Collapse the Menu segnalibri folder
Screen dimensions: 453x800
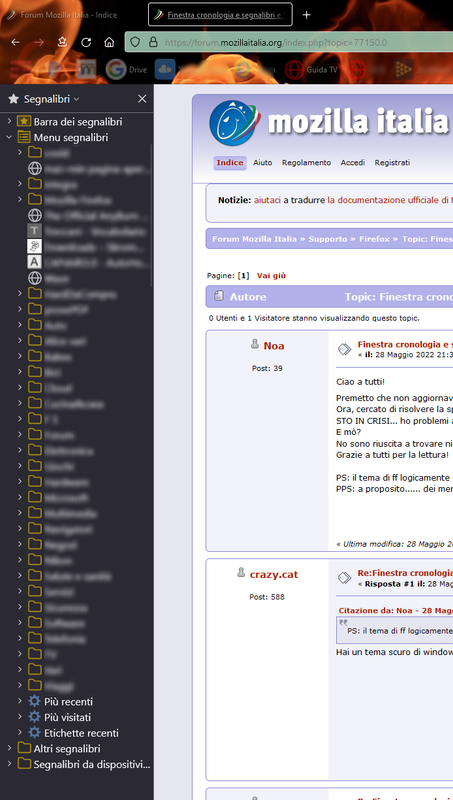9,137
